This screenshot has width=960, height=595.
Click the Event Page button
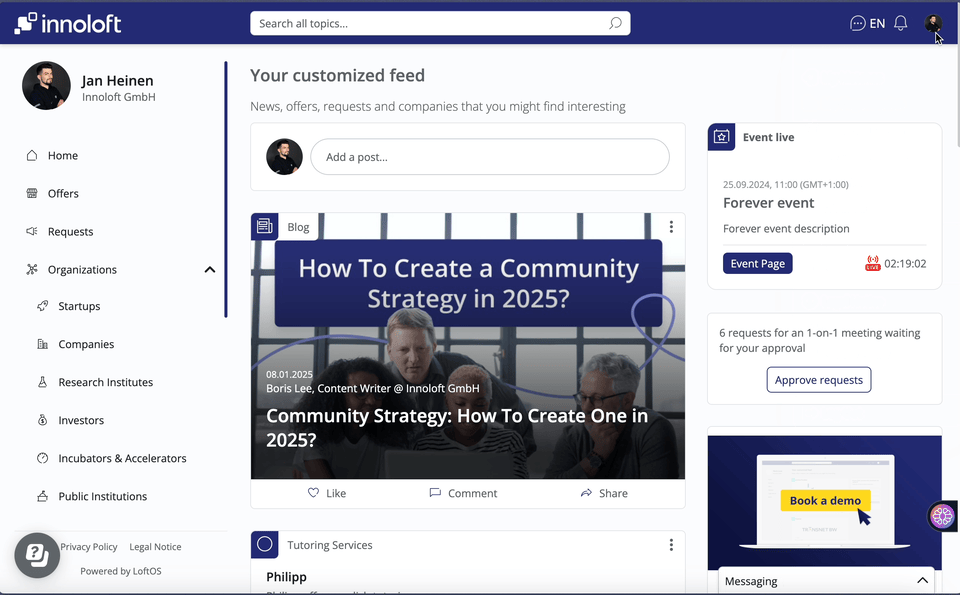tap(757, 264)
